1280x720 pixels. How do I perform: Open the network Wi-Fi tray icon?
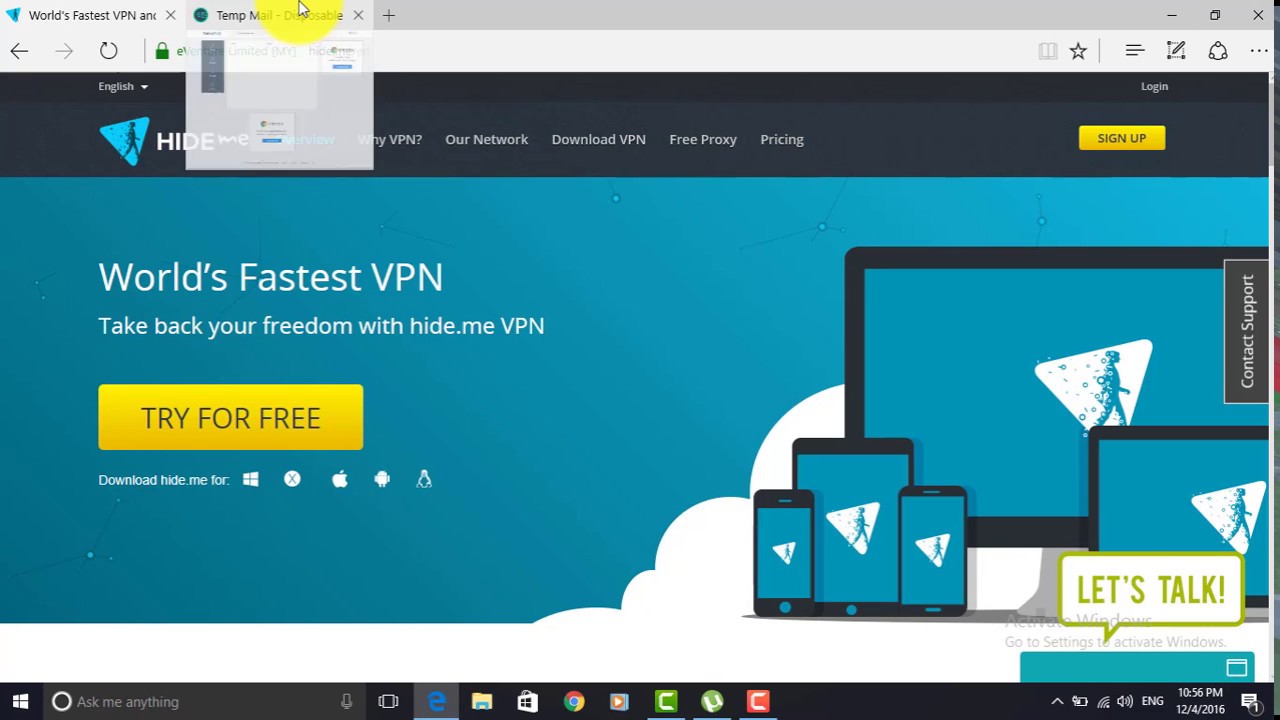coord(1103,702)
